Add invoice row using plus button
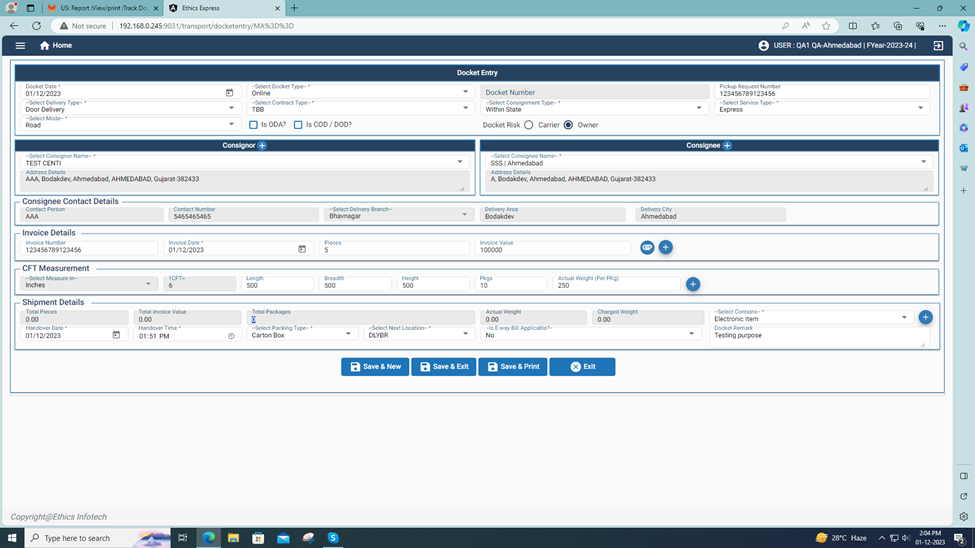The image size is (975, 548). click(x=666, y=247)
